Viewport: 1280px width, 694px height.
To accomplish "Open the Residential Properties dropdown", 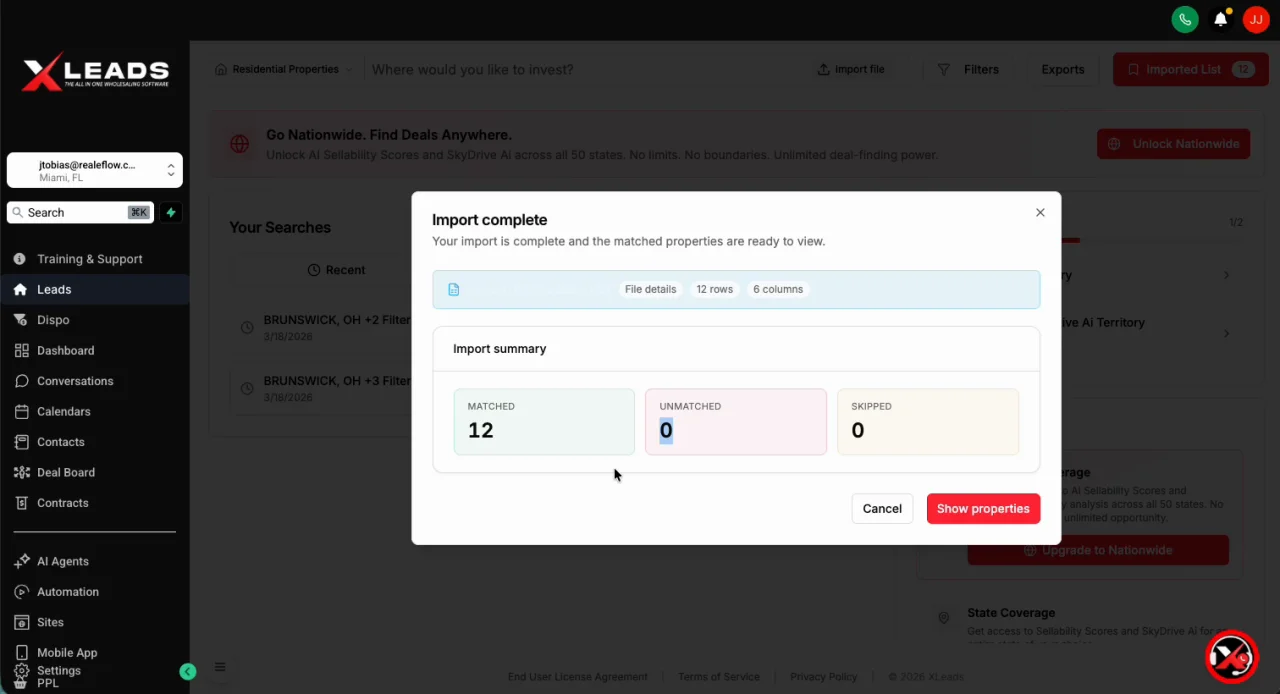I will (285, 70).
